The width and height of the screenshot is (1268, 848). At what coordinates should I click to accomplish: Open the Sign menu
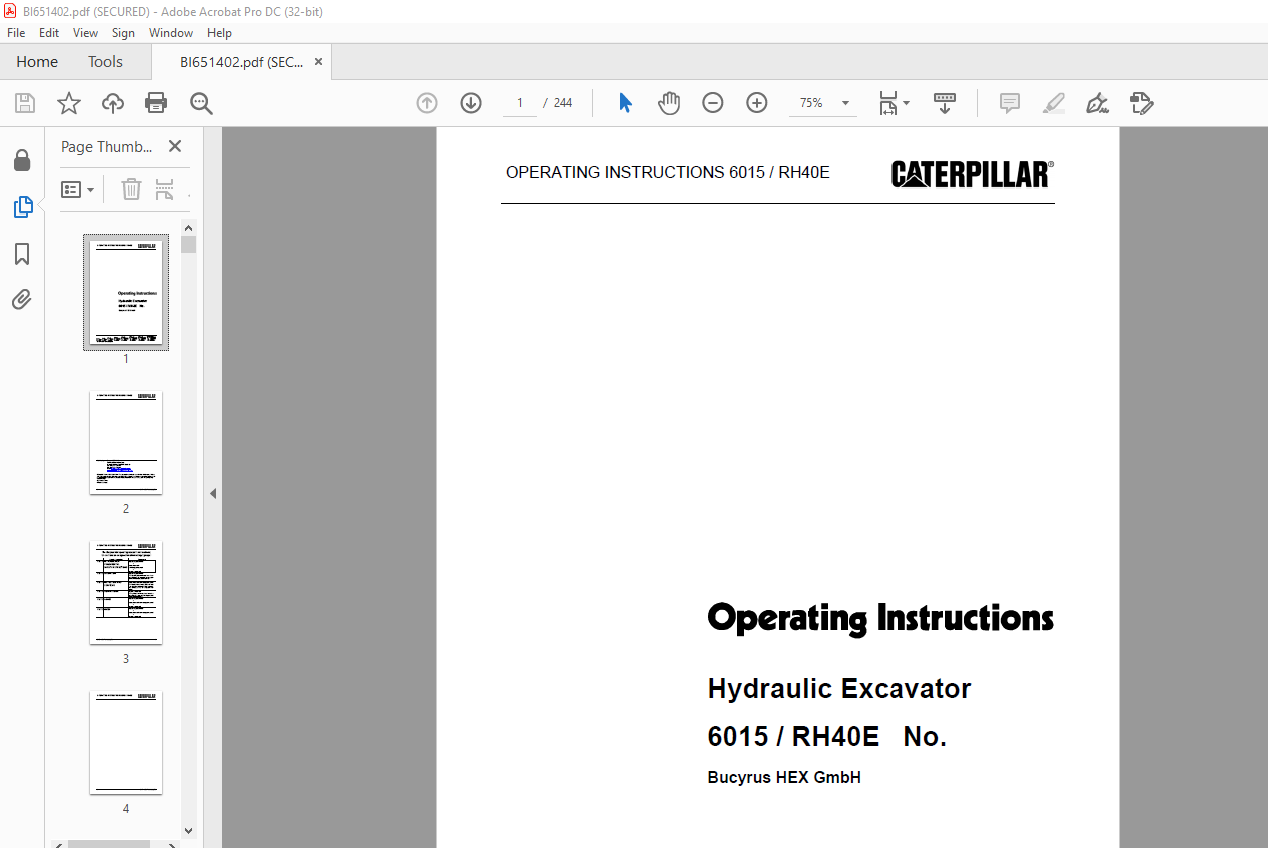pyautogui.click(x=123, y=33)
